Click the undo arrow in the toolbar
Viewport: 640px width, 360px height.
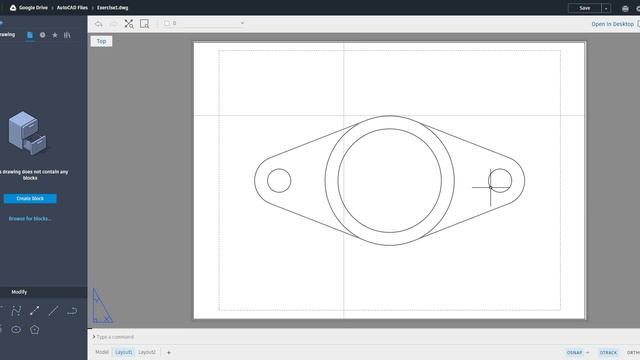pos(98,24)
